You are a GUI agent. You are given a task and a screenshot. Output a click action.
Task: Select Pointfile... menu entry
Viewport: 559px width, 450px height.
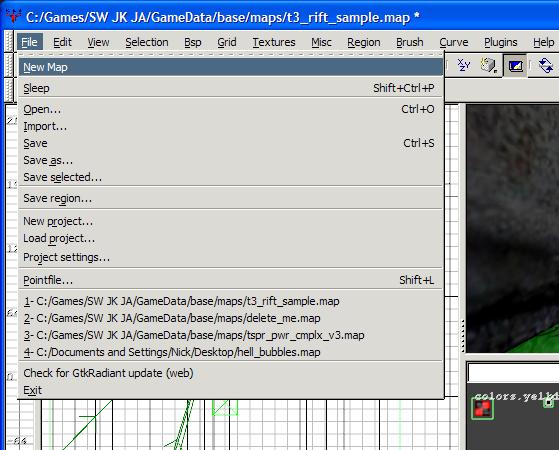[x=231, y=280]
